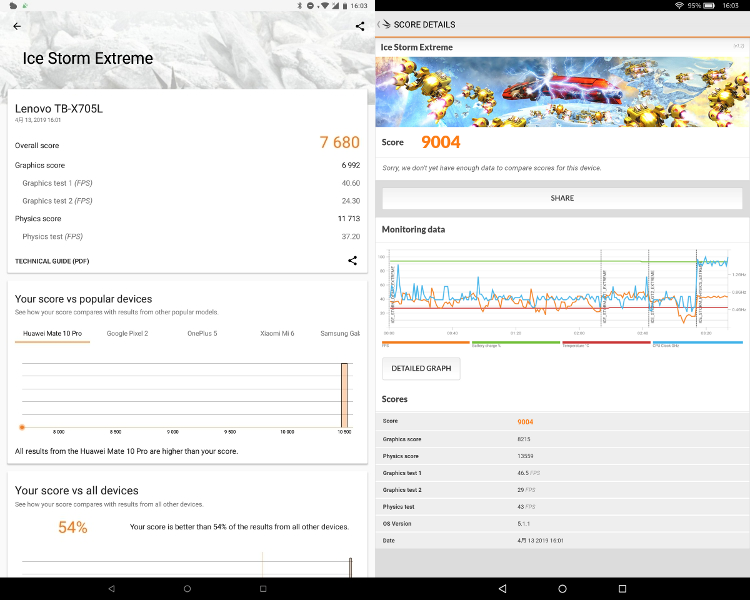
Task: Tap the blue CPU clock legend bar
Action: 697,343
